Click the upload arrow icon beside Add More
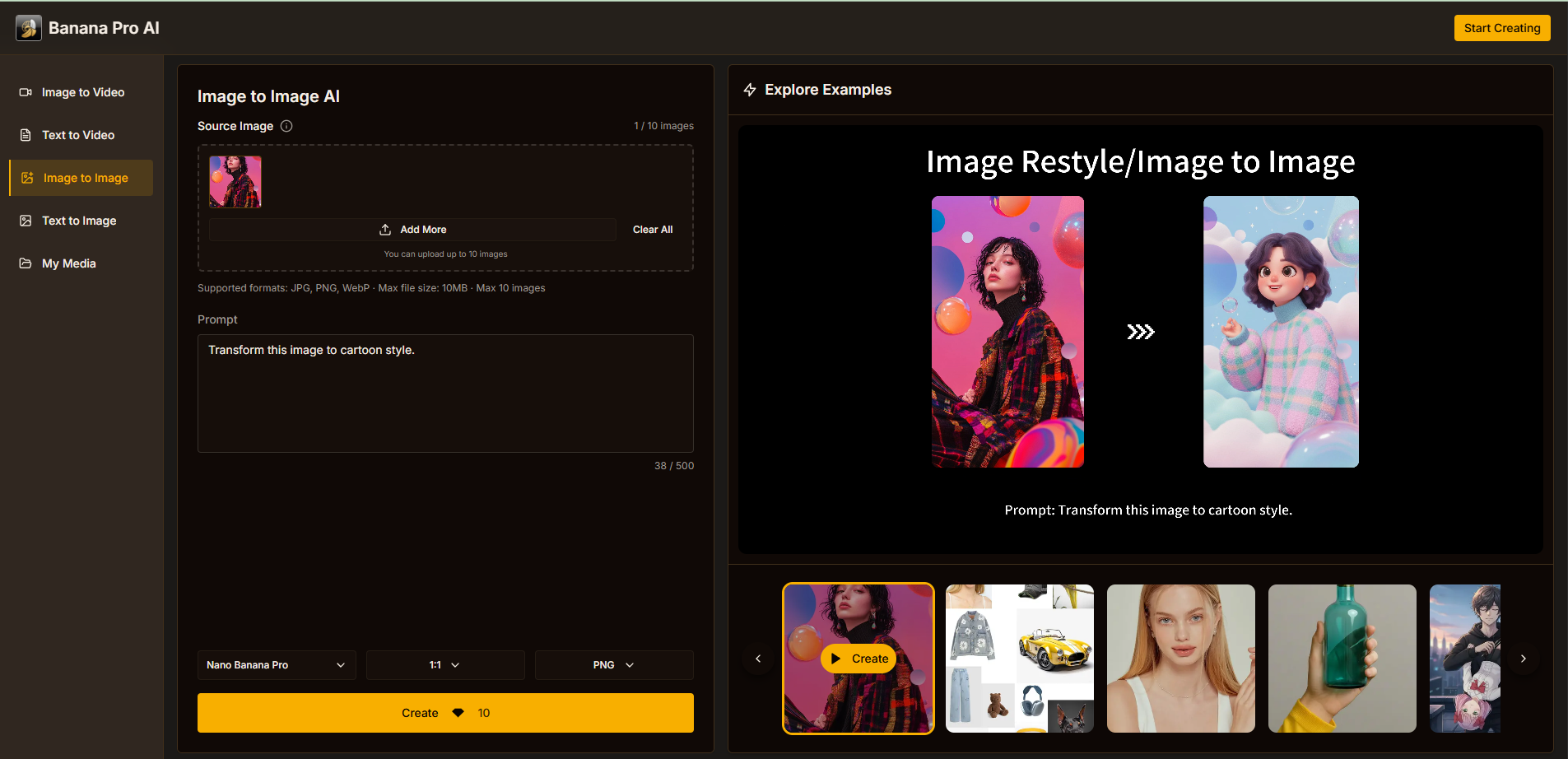Viewport: 1568px width, 759px height. pyautogui.click(x=385, y=230)
